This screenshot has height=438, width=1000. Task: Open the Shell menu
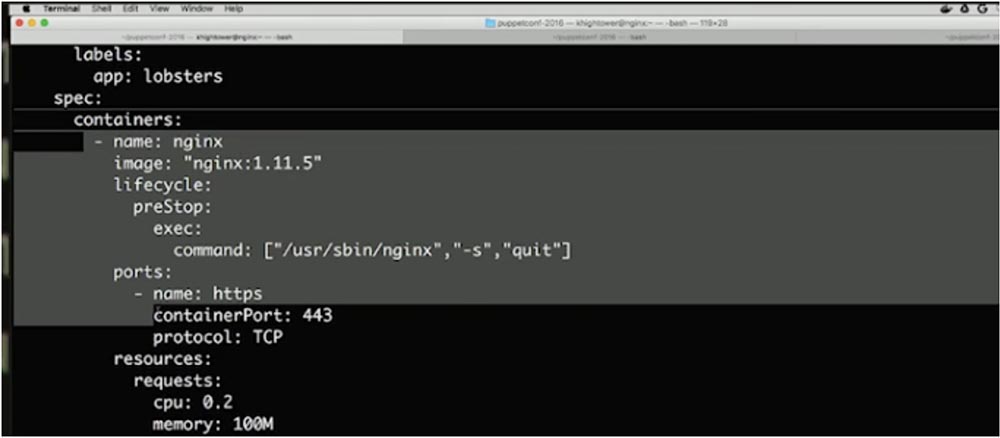(x=102, y=10)
